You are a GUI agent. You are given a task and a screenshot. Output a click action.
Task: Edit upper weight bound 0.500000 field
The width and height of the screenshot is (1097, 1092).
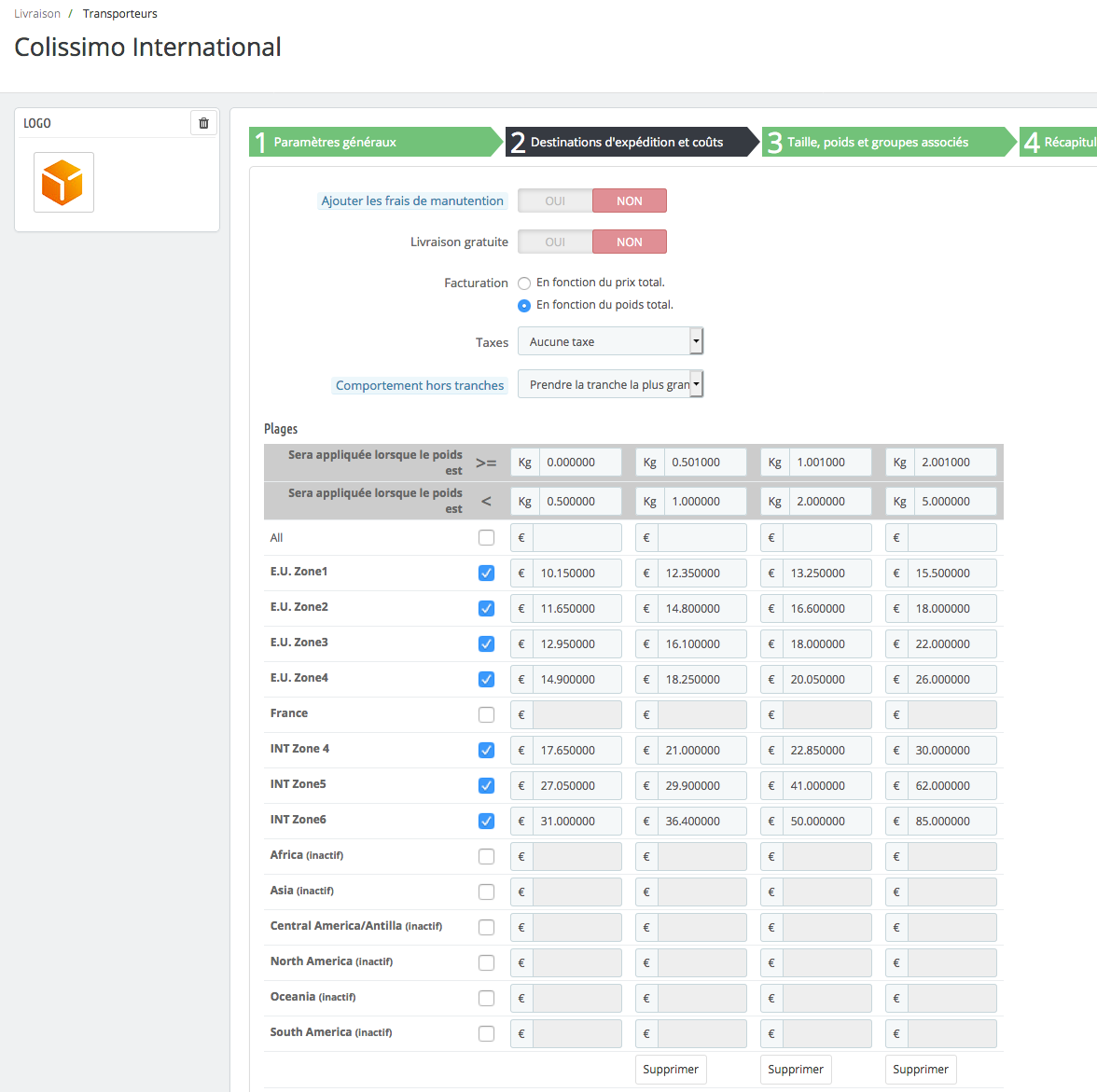point(580,502)
